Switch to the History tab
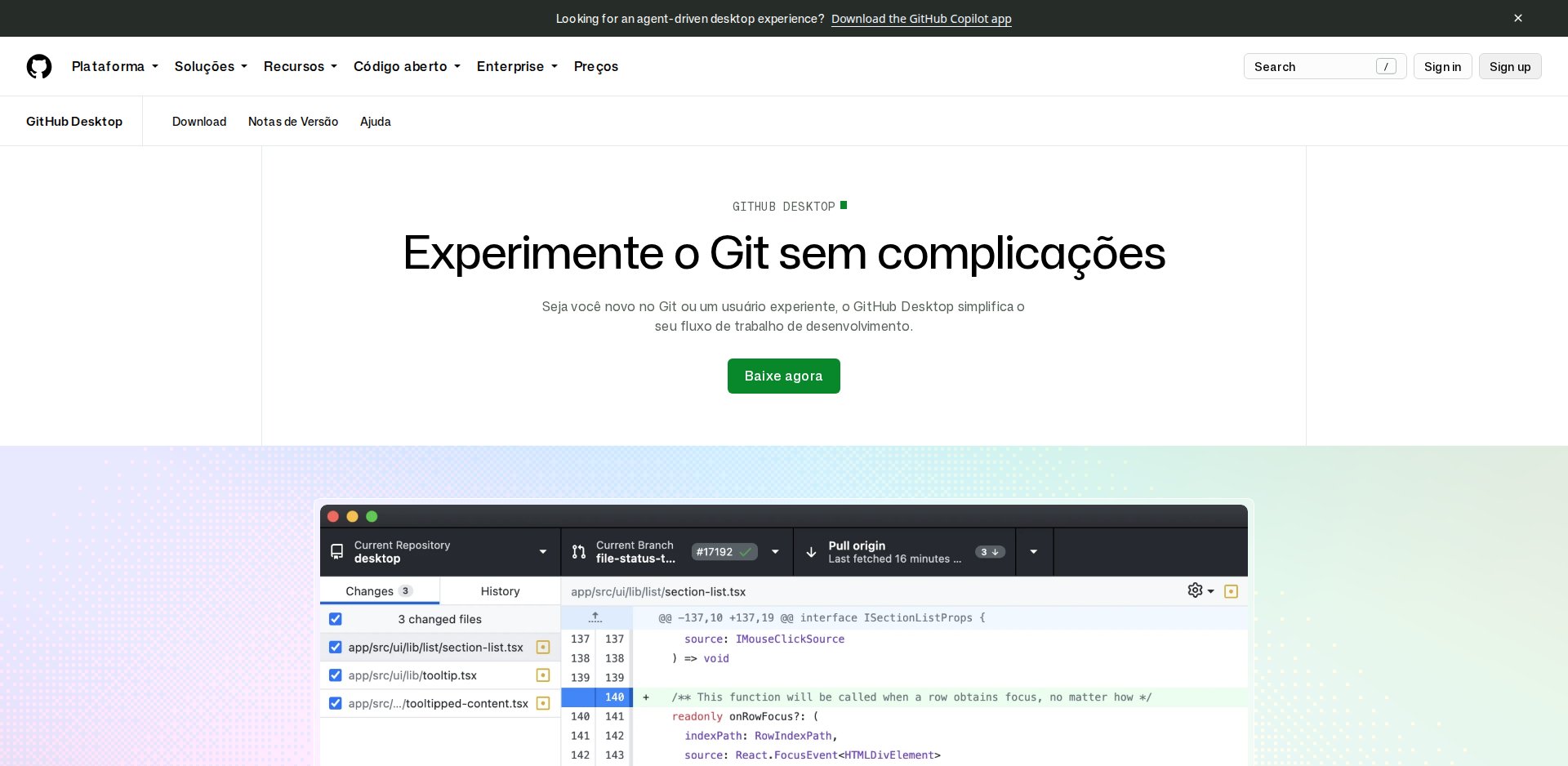The image size is (1568, 766). tap(500, 590)
